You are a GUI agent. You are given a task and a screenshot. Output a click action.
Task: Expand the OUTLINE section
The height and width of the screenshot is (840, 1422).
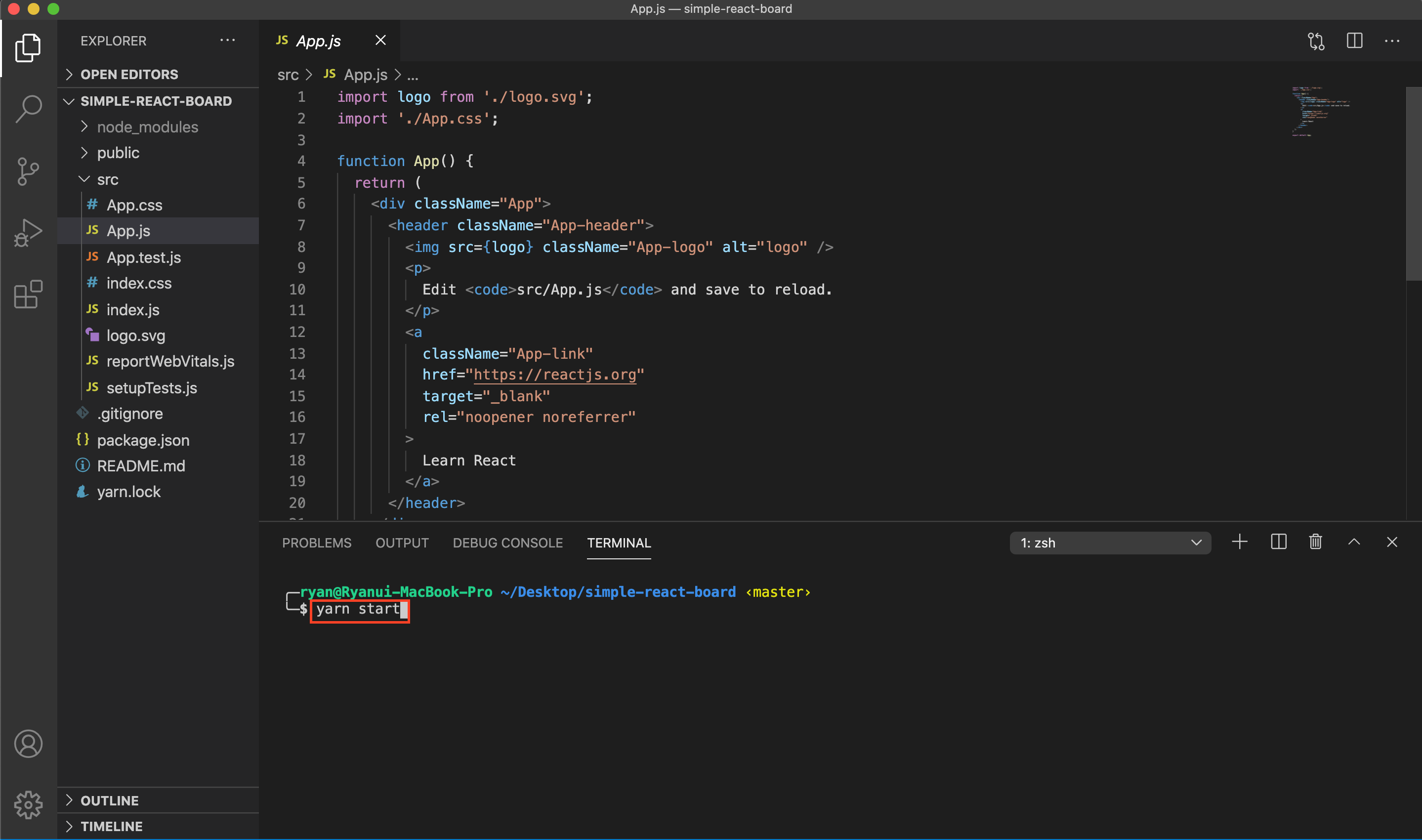click(x=109, y=800)
